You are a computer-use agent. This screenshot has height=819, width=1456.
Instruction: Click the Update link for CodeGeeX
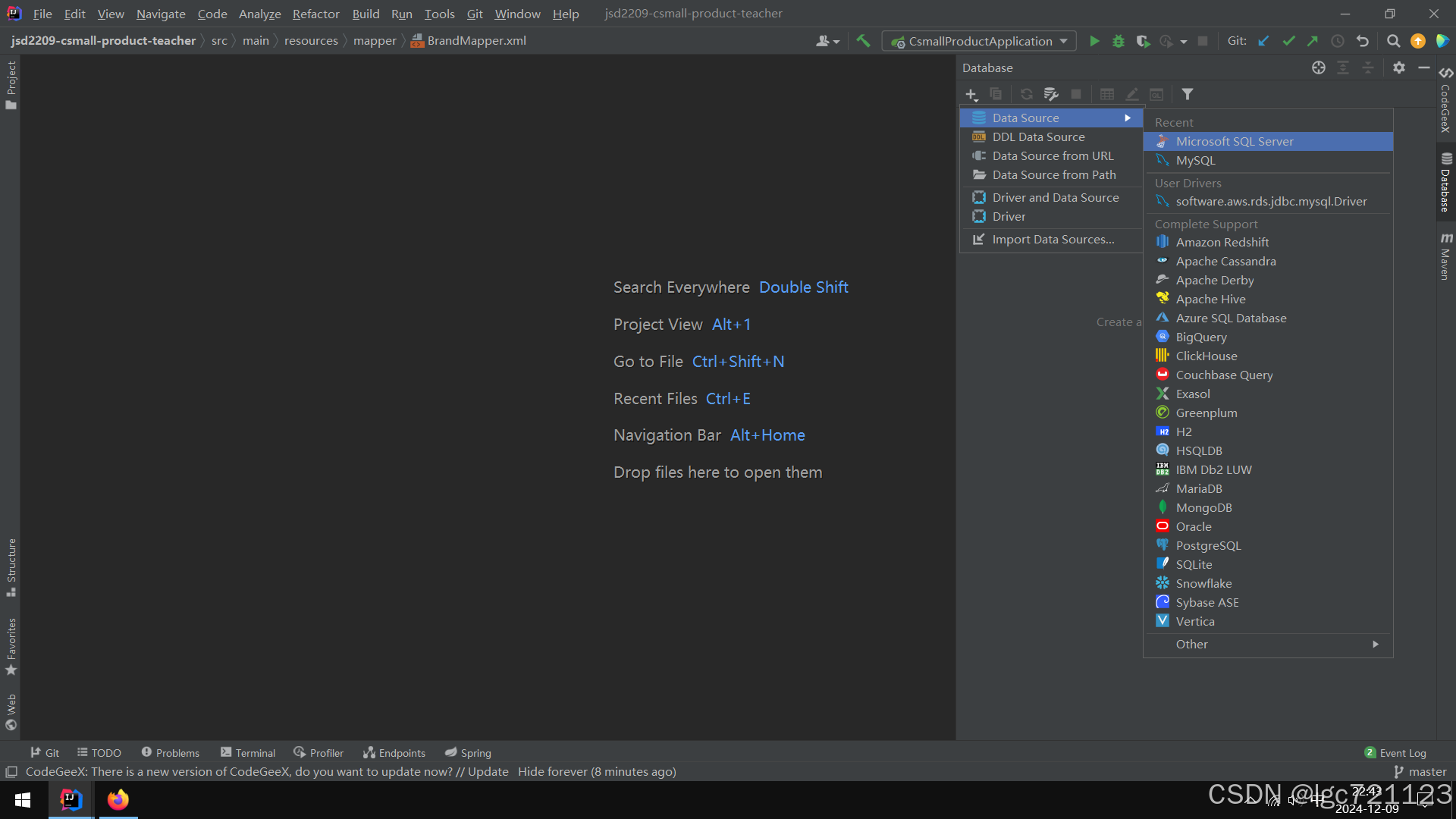[x=488, y=771]
